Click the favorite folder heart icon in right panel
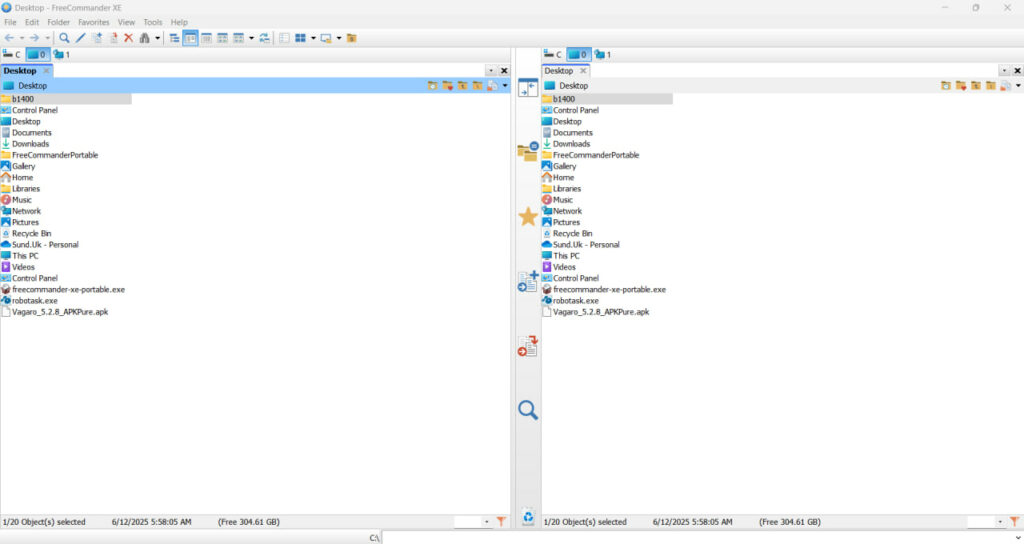Screen dimensions: 1024x544 (x=961, y=86)
